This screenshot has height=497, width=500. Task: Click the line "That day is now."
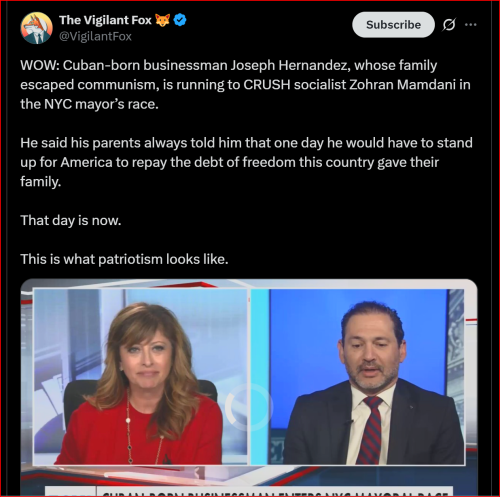pyautogui.click(x=71, y=221)
